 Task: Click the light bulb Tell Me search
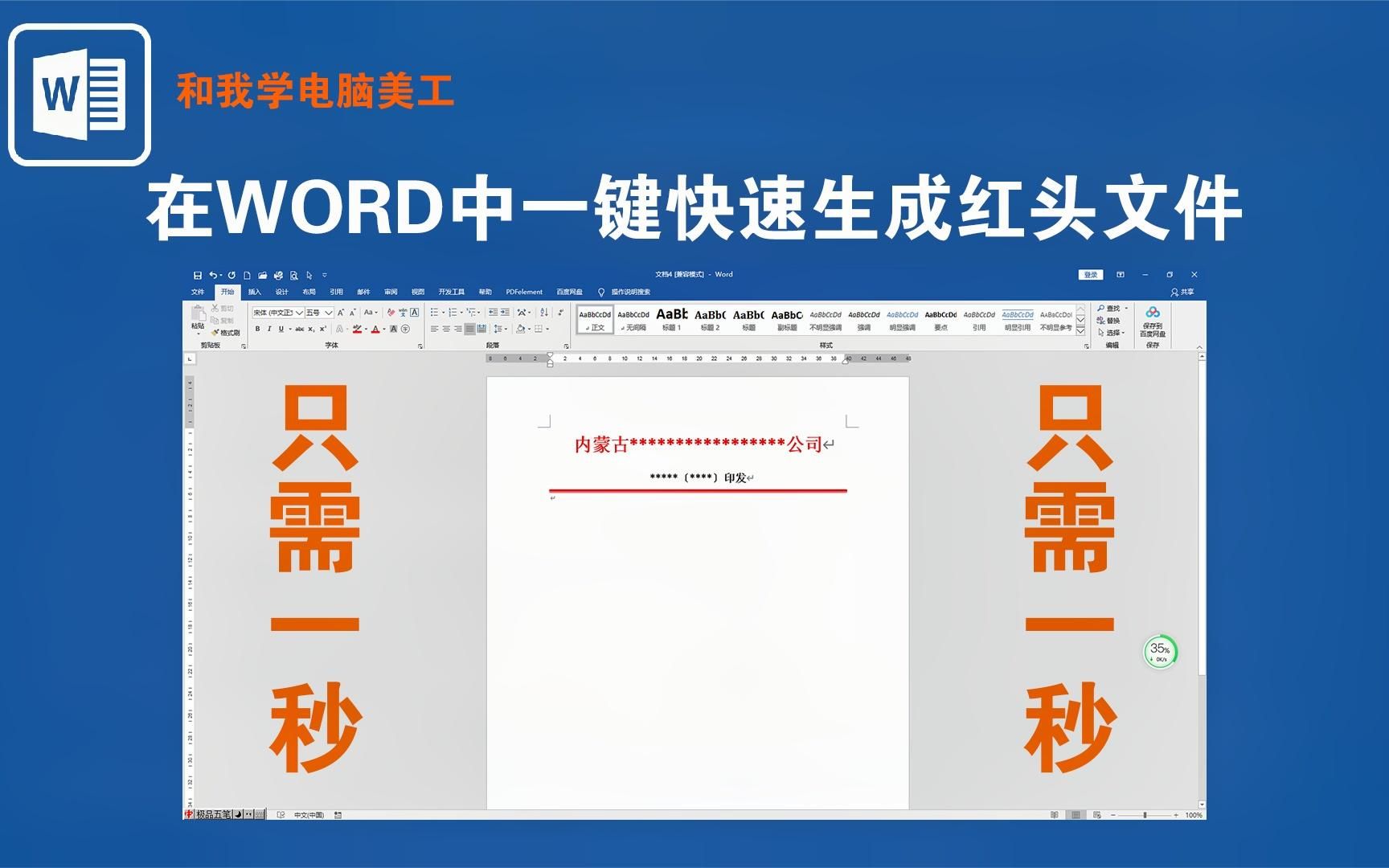click(600, 292)
